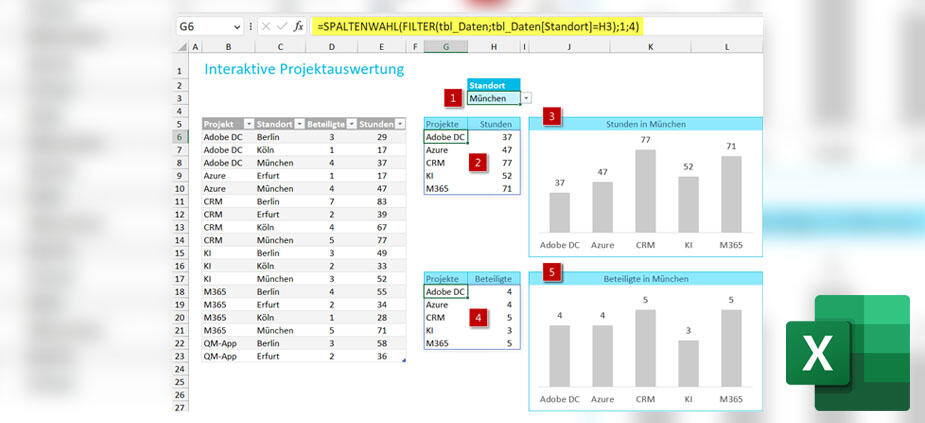Click the Cancel X icon in formula bar
The width and height of the screenshot is (925, 423).
(x=265, y=26)
